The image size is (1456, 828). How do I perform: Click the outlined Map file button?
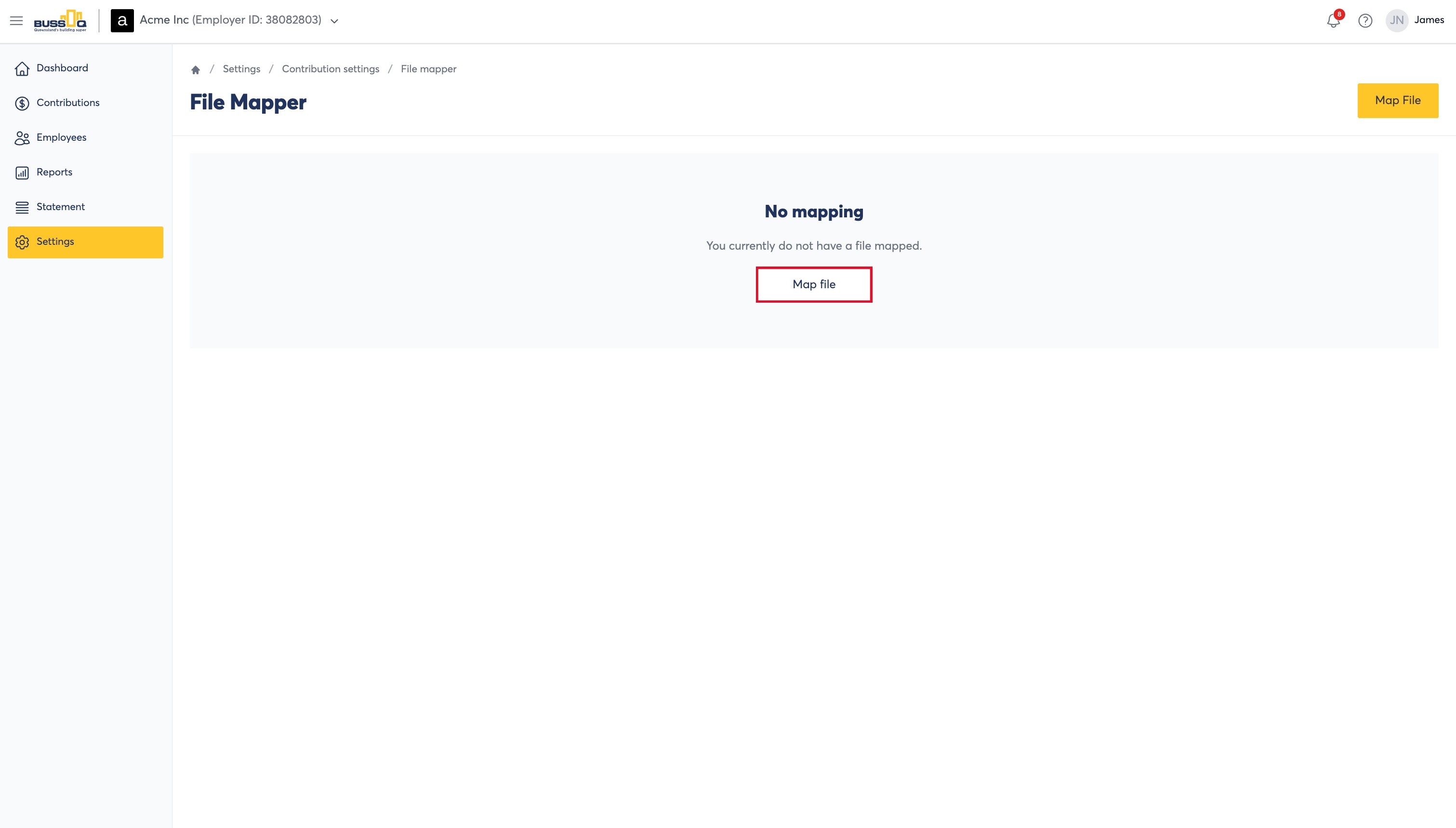814,284
